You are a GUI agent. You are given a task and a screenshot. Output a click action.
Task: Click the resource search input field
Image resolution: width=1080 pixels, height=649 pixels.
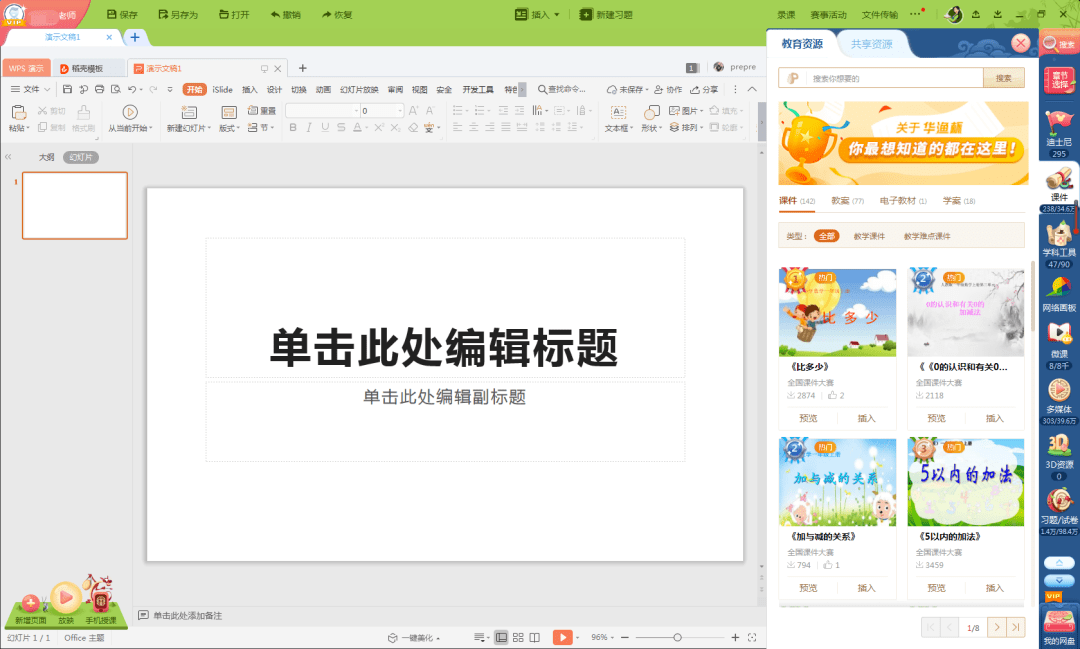890,78
